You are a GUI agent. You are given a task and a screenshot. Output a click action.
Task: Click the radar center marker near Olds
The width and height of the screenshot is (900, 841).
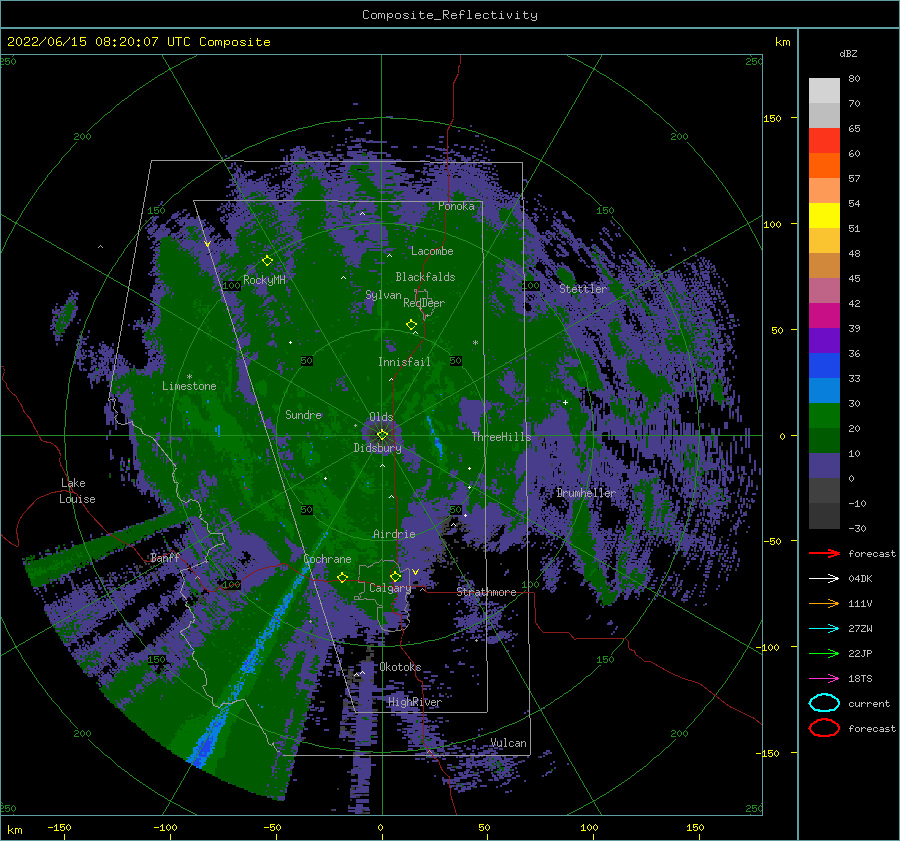pyautogui.click(x=382, y=435)
